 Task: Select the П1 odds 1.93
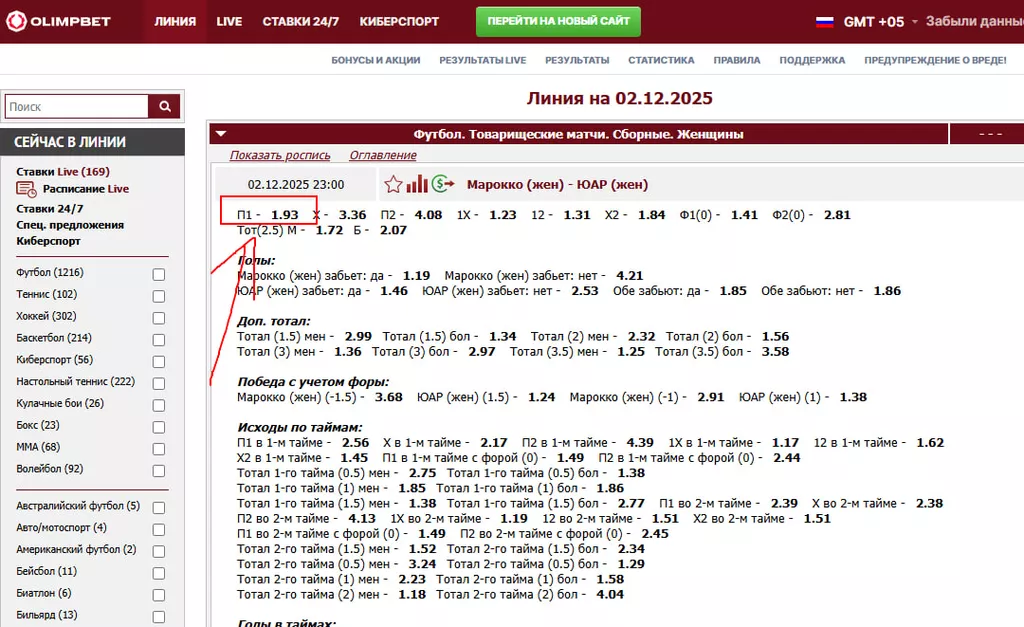click(284, 215)
